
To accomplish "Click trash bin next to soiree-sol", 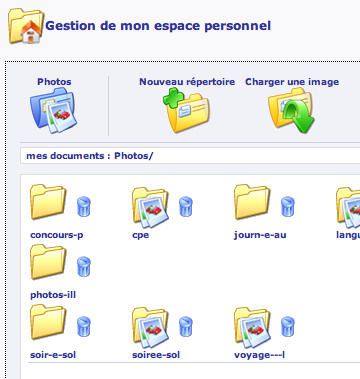I will pyautogui.click(x=186, y=327).
